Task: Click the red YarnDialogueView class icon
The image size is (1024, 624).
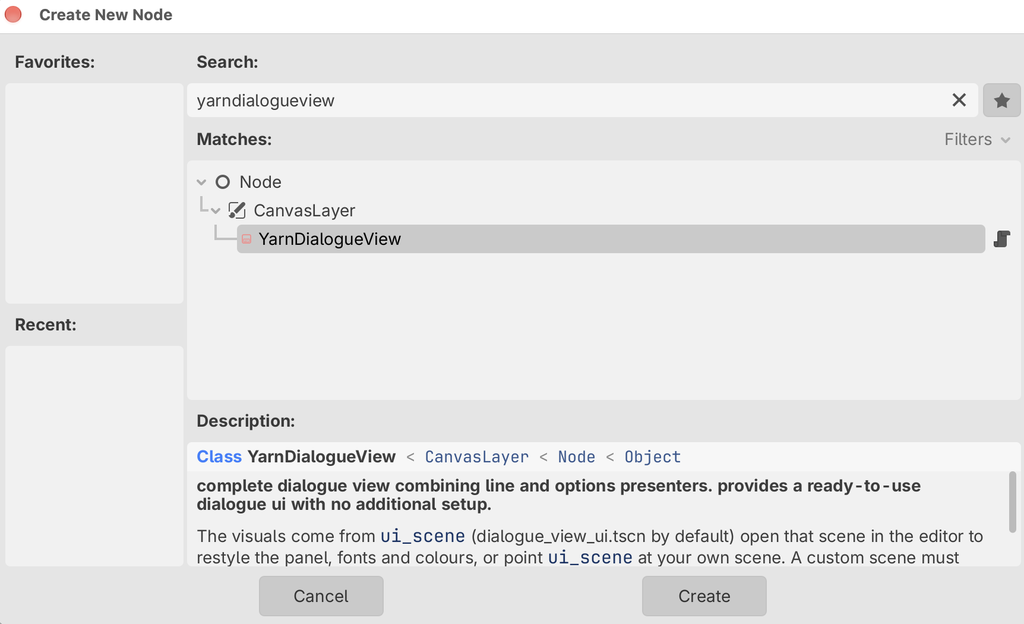Action: (x=246, y=239)
